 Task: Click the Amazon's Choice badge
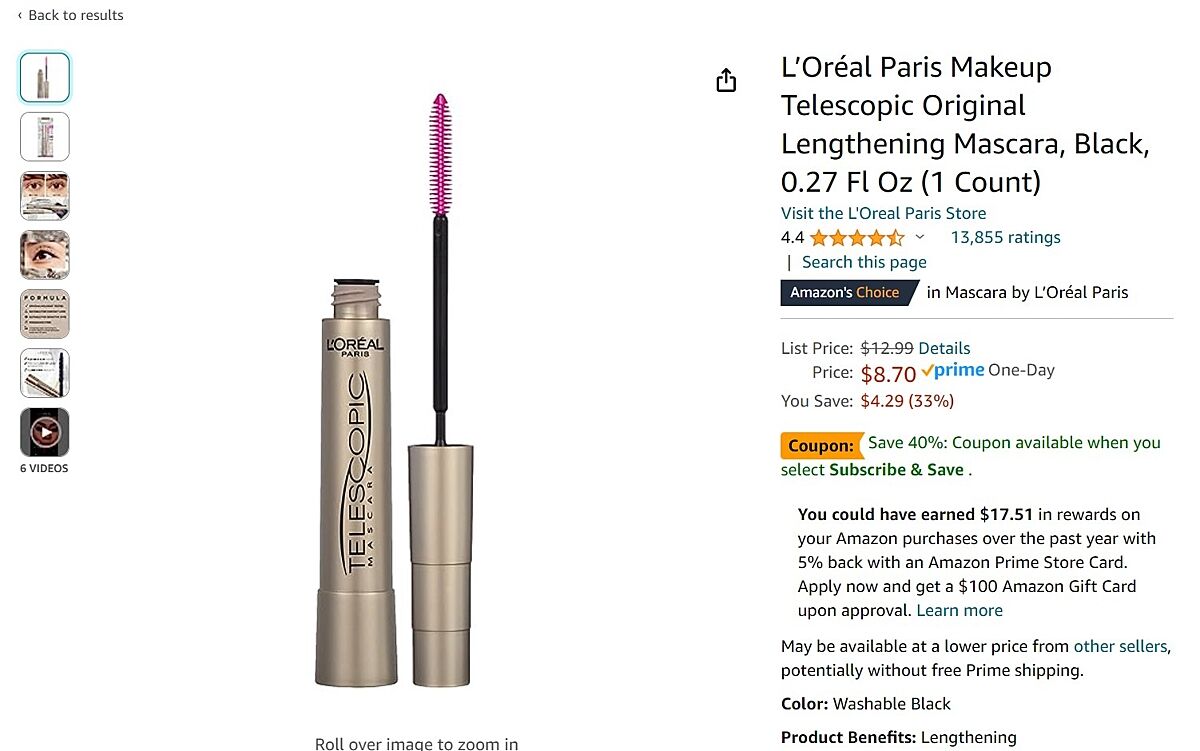846,293
